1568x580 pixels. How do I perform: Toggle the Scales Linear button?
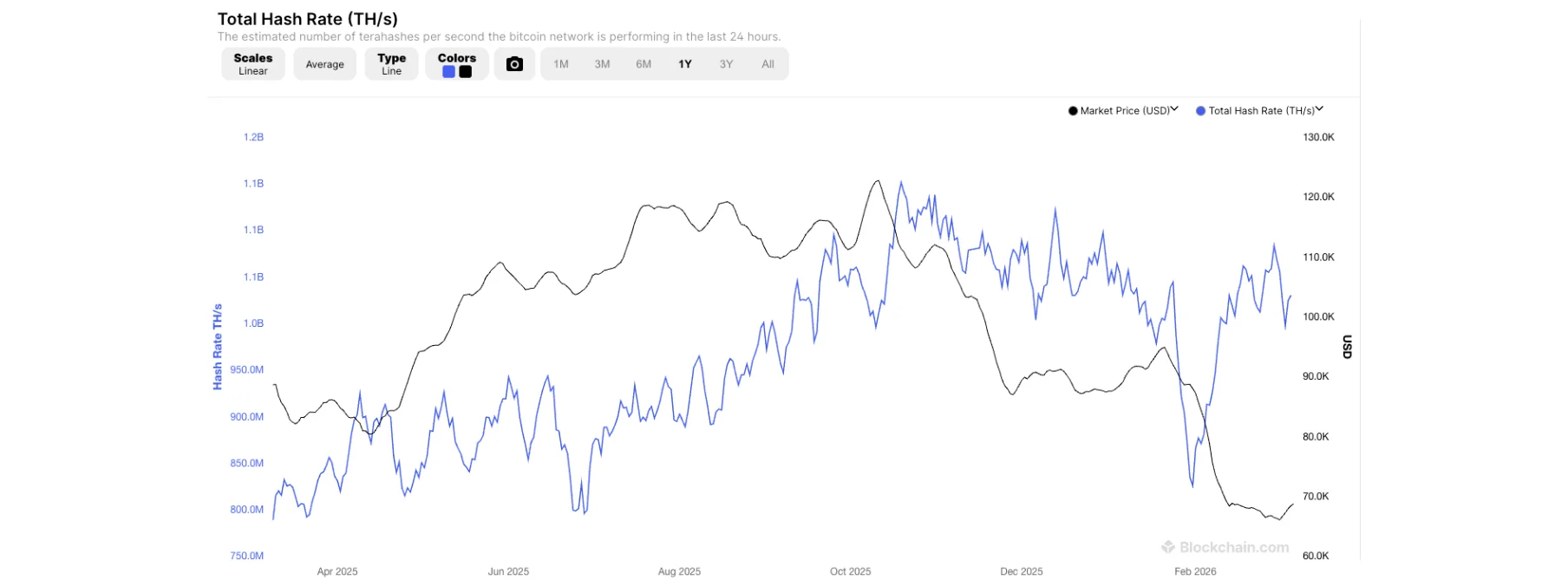253,64
